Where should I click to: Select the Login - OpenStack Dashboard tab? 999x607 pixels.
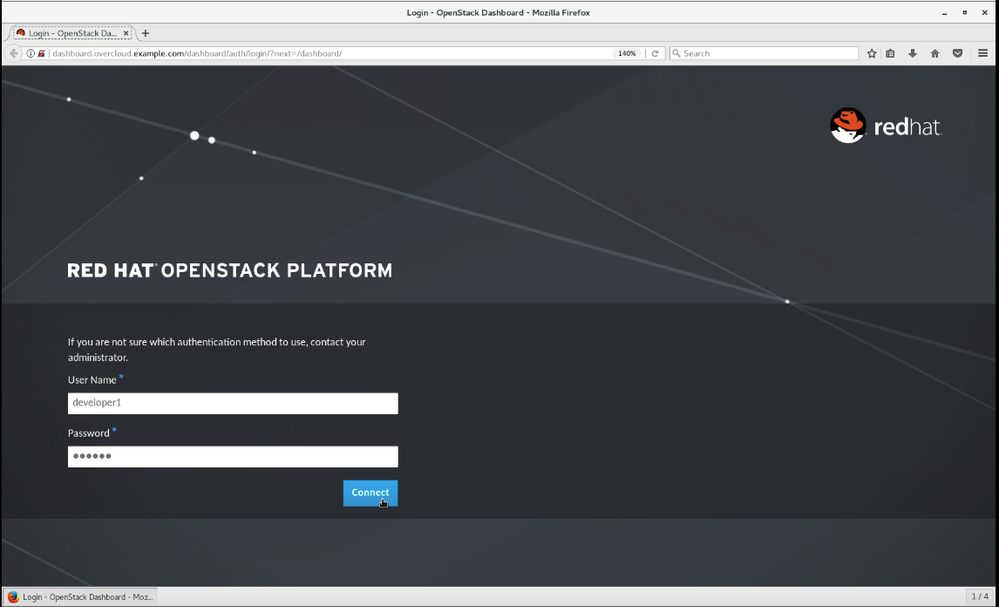point(70,33)
